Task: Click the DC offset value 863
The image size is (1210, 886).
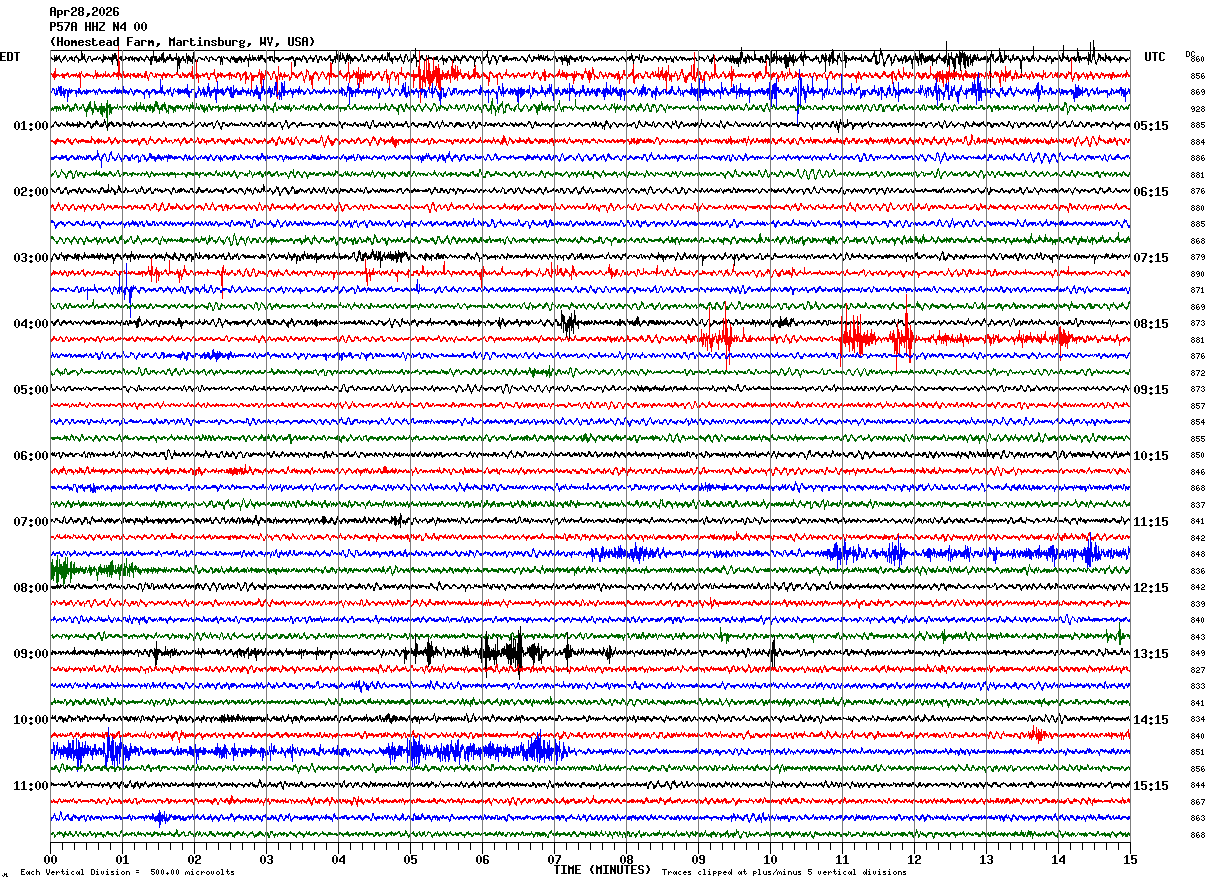Action: point(1197,819)
